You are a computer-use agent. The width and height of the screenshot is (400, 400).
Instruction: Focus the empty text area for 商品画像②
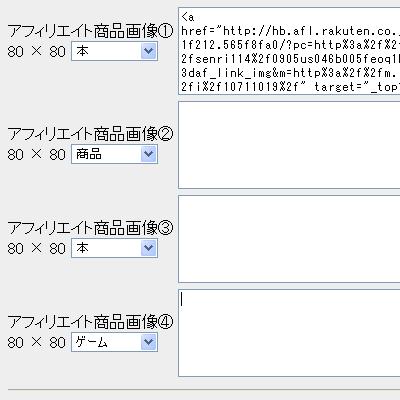pos(289,145)
